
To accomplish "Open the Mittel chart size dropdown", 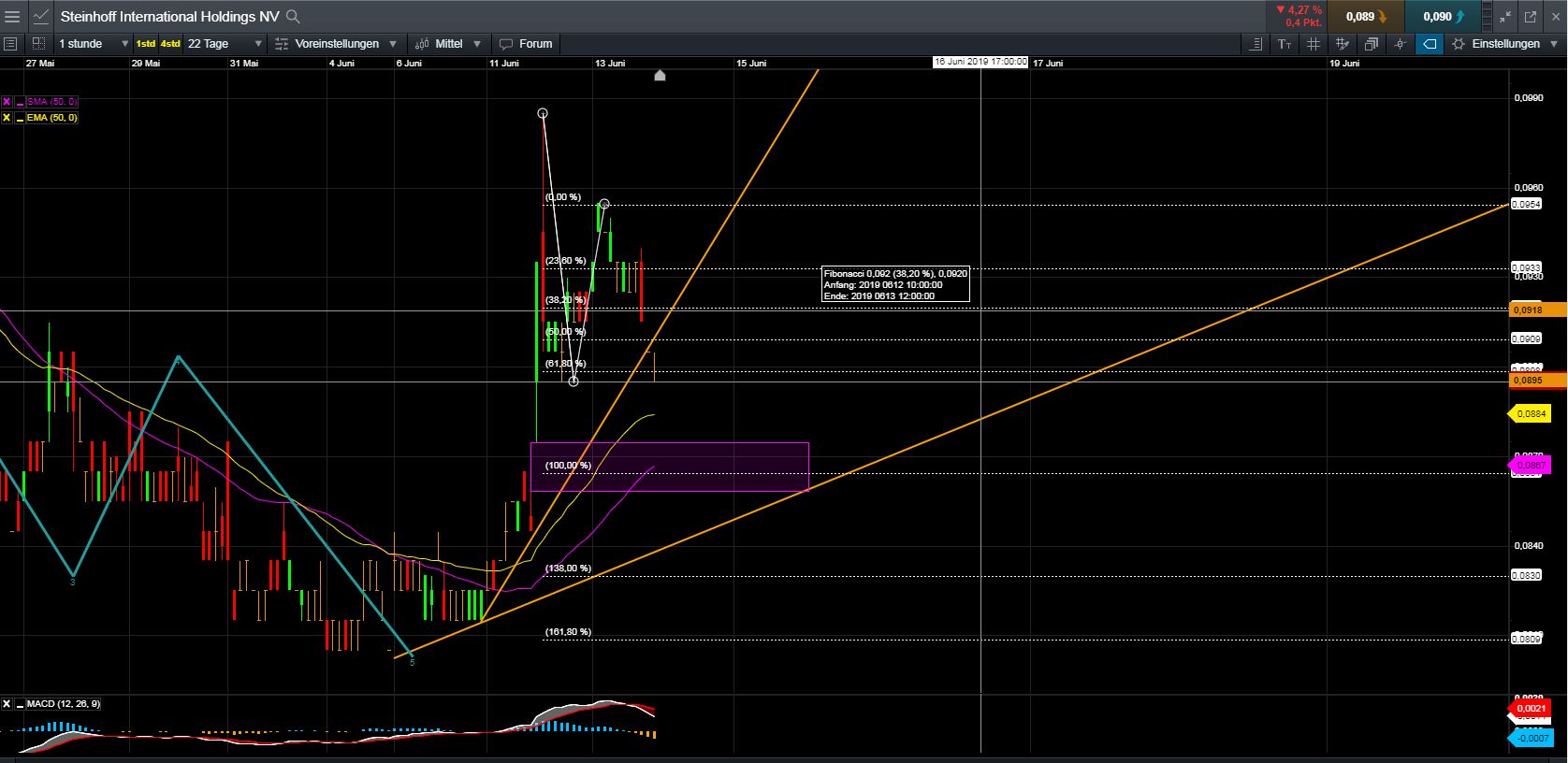I will [x=447, y=43].
